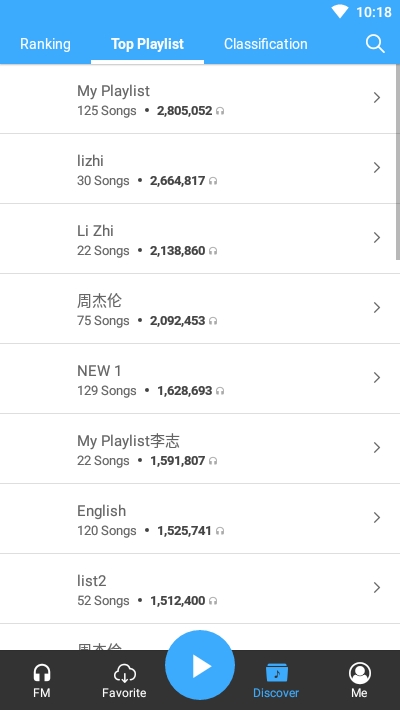Open the Li Zhi playlist with 22 songs
Viewport: 400px width, 710px height.
(198, 239)
